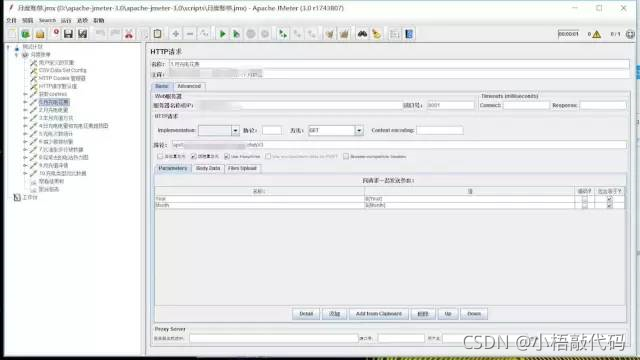Switch to the Advanced tab

[x=189, y=86]
